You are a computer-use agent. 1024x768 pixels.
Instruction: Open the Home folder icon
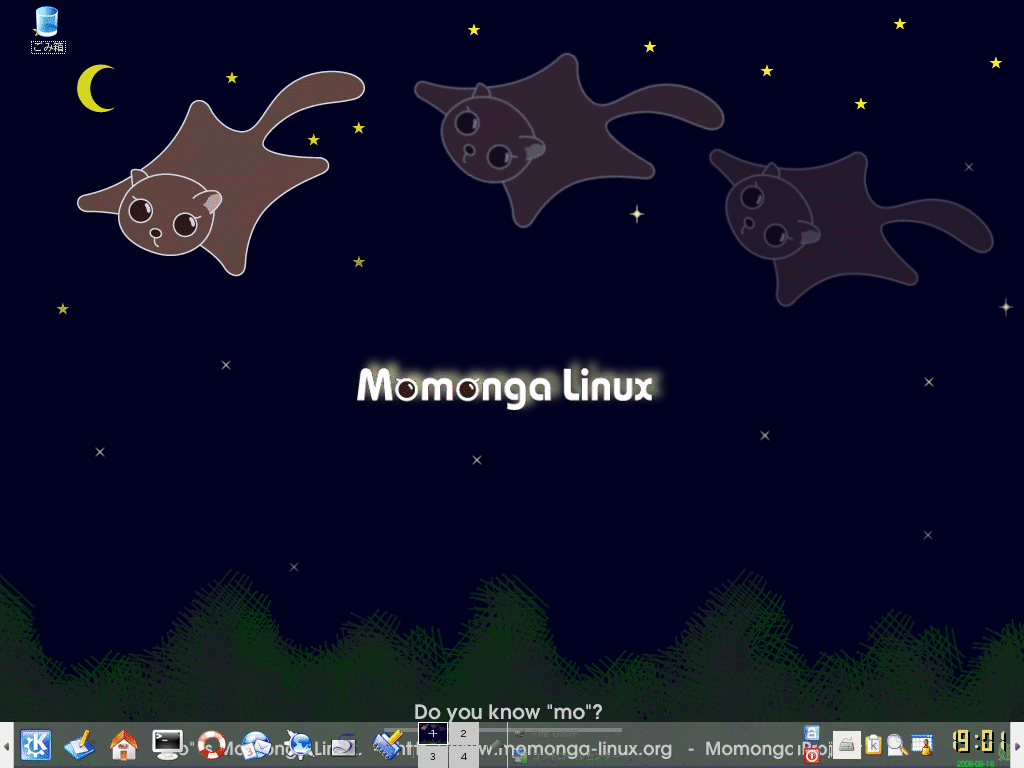click(123, 744)
